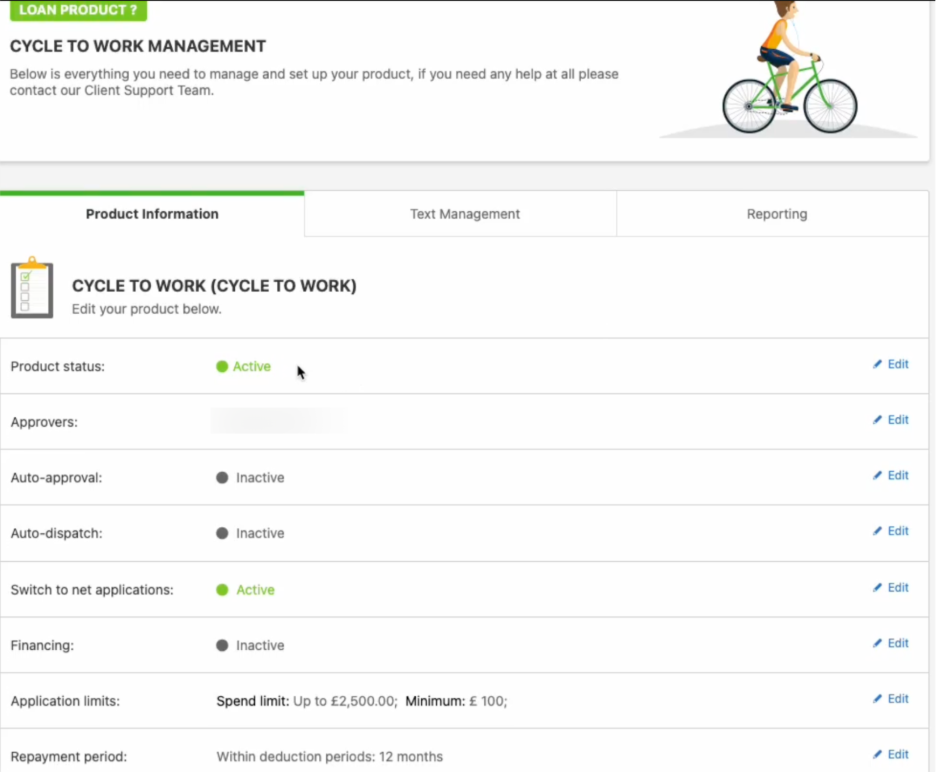Viewport: 936px width, 772px height.
Task: Edit the Auto-approval setting
Action: coord(890,476)
